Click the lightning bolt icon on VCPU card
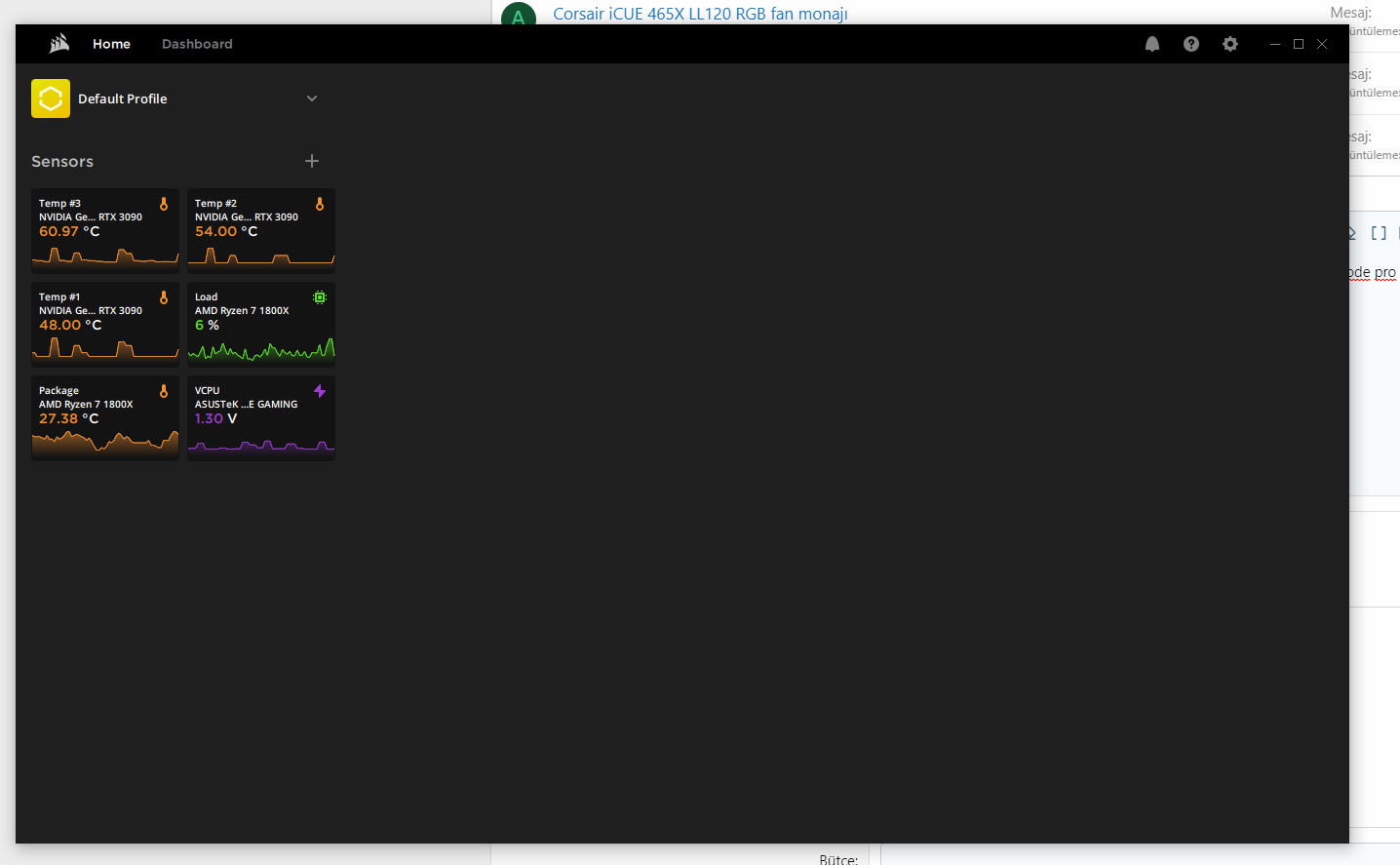This screenshot has width=1400, height=865. tap(320, 391)
